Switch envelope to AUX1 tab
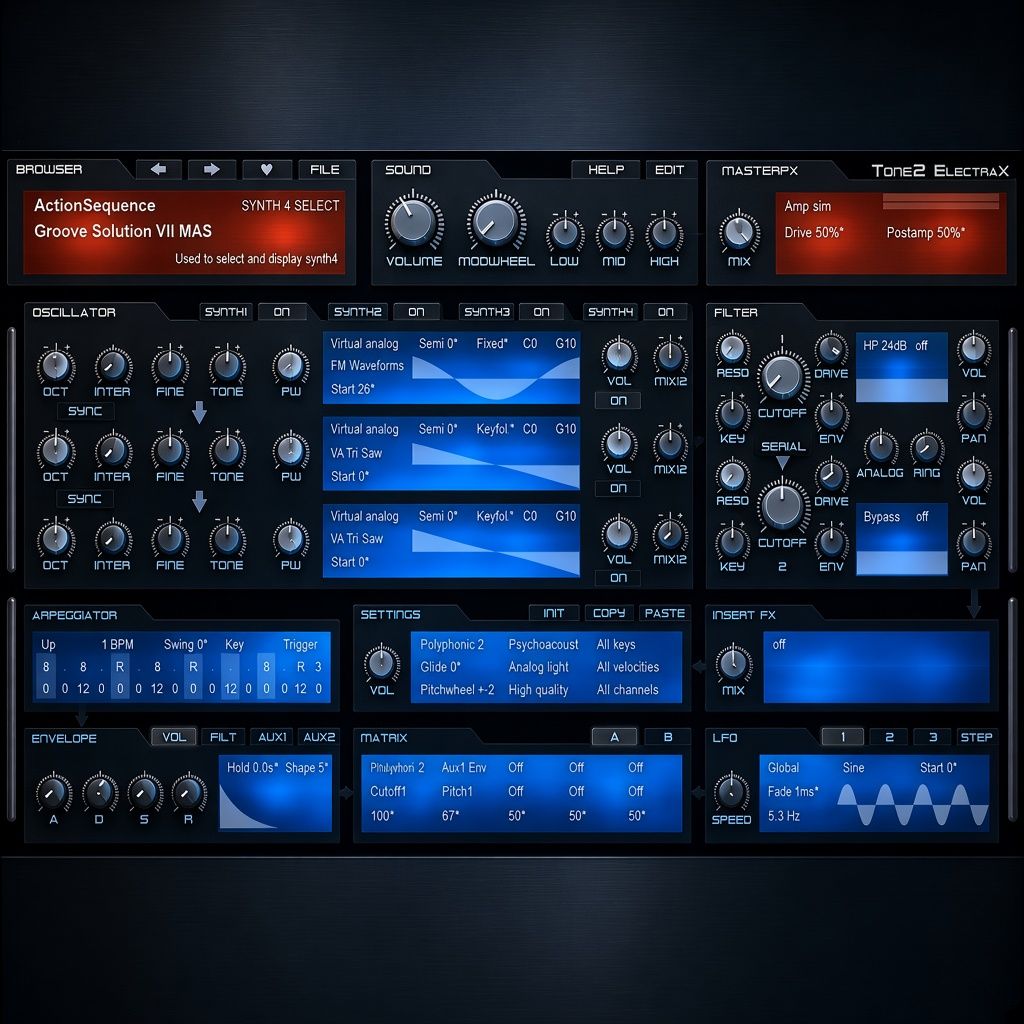 [272, 737]
